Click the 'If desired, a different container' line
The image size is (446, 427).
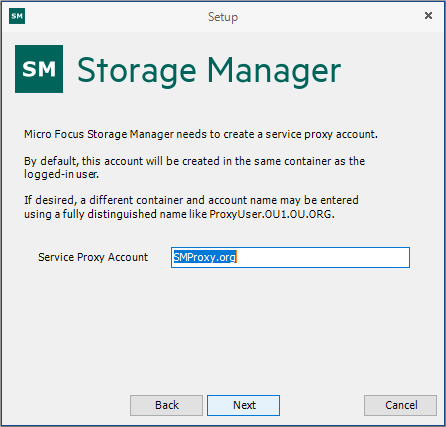191,200
